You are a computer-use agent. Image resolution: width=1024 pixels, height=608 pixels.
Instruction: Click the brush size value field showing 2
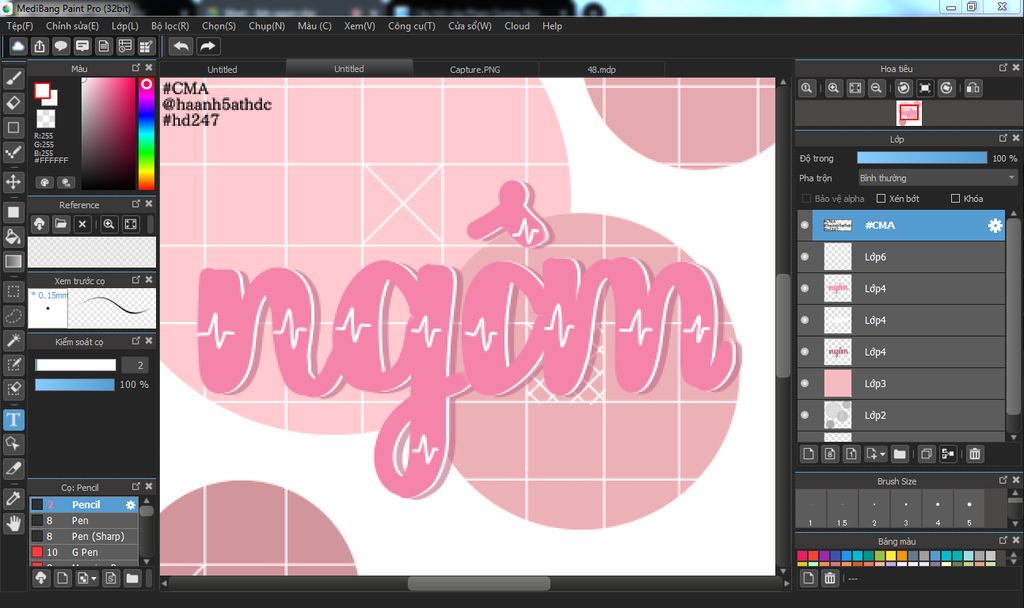(135, 365)
